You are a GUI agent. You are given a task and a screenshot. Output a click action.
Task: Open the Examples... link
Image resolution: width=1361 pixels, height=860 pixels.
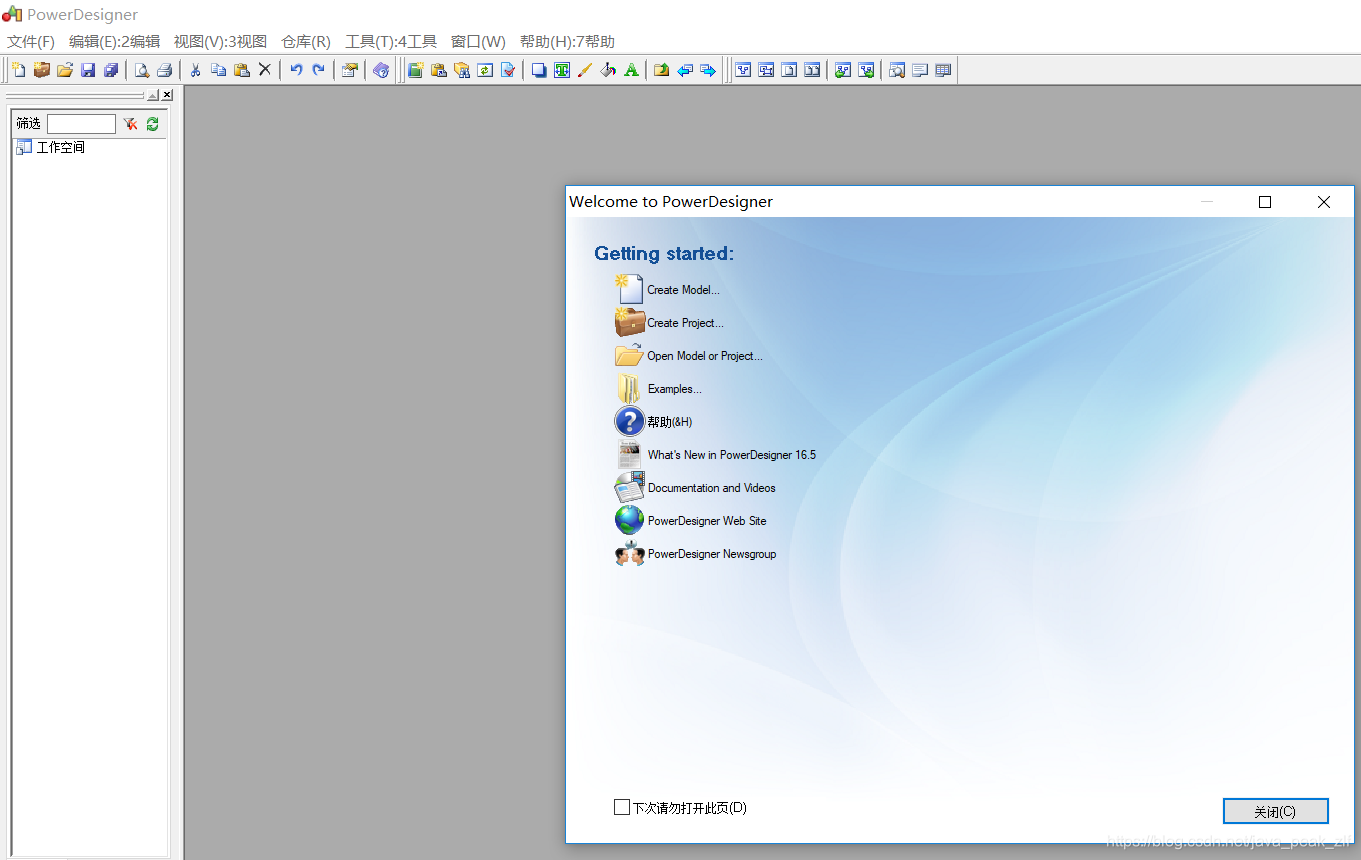point(675,389)
